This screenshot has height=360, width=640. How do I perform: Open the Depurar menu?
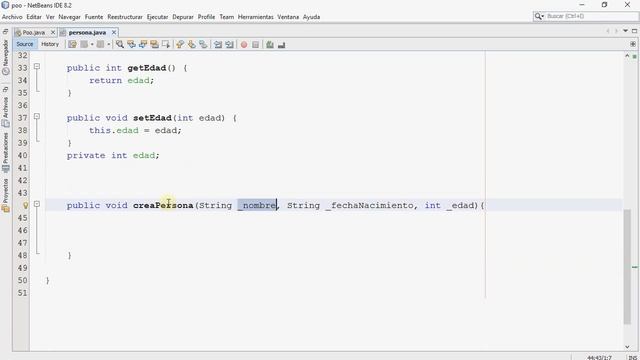tap(183, 17)
